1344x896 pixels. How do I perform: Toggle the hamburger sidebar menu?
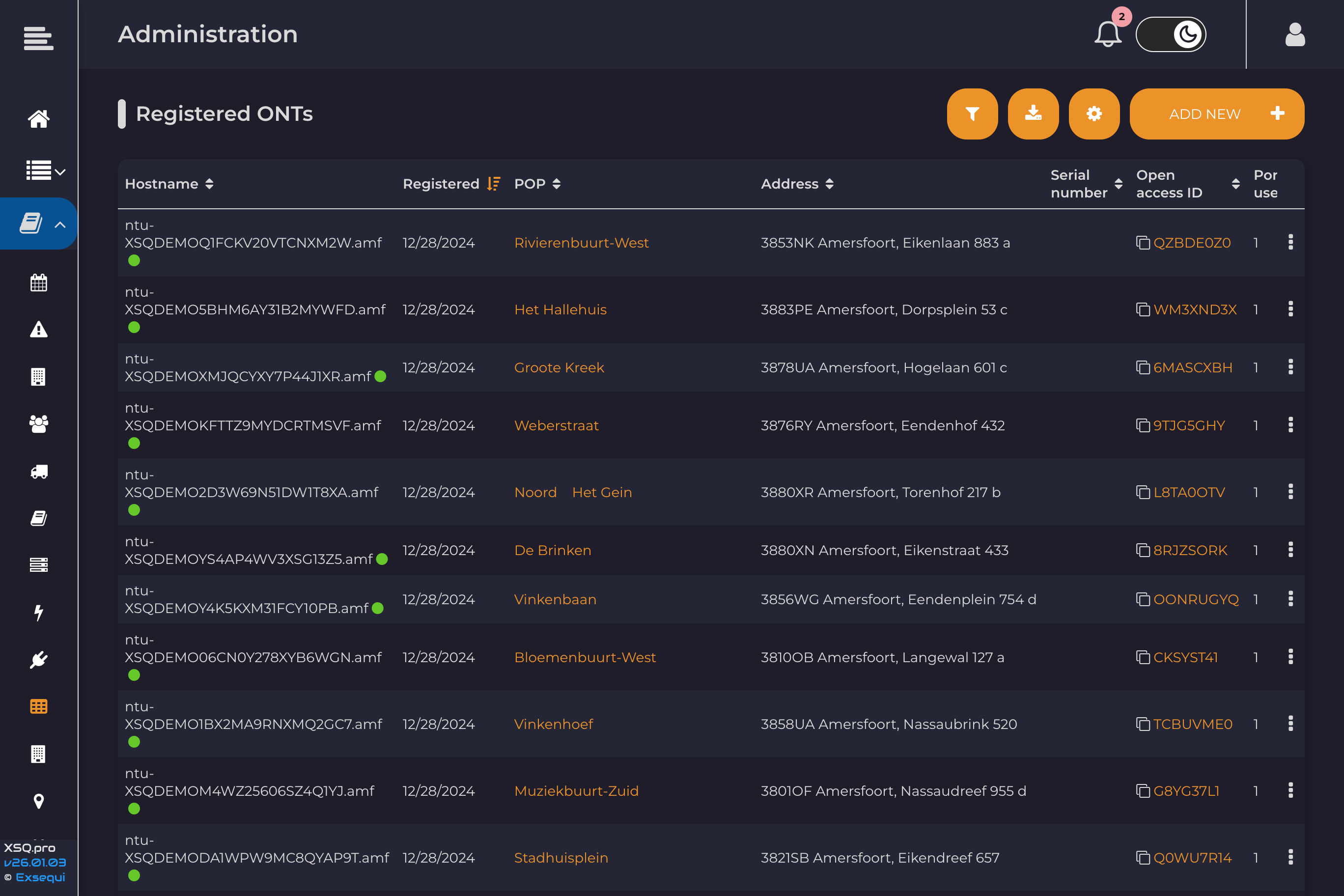(38, 38)
